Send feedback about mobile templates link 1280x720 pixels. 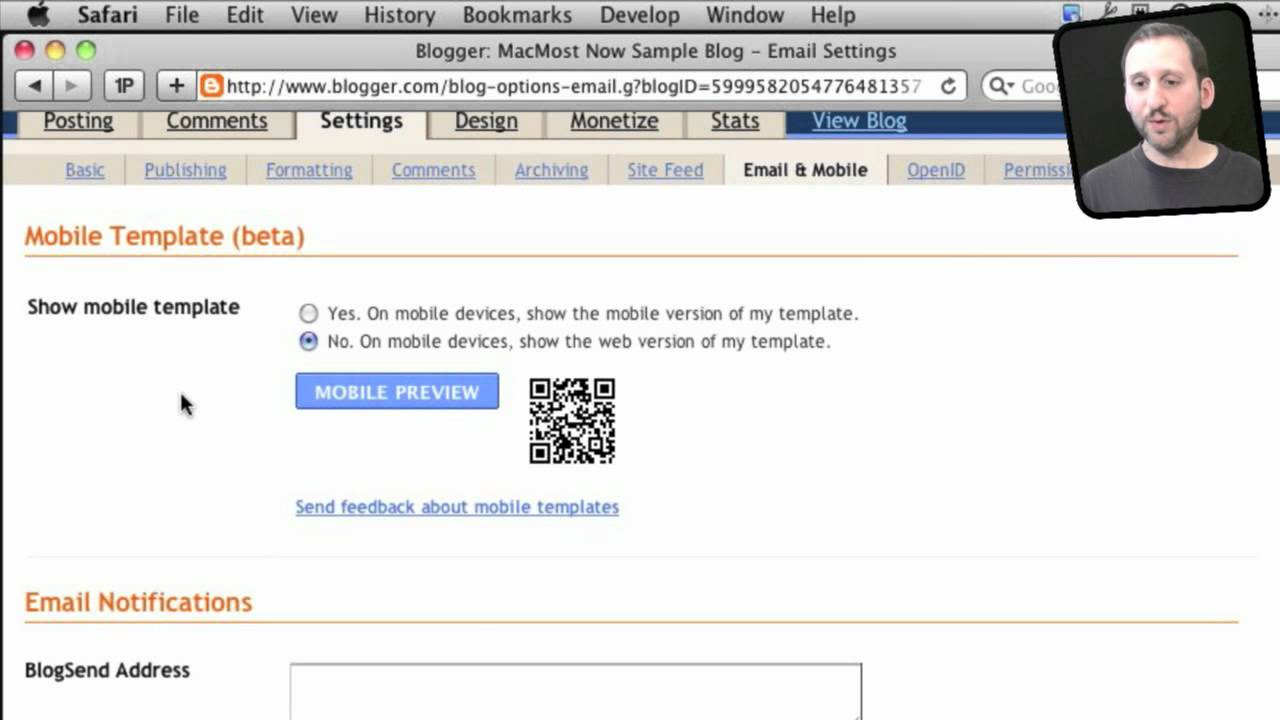pyautogui.click(x=457, y=507)
